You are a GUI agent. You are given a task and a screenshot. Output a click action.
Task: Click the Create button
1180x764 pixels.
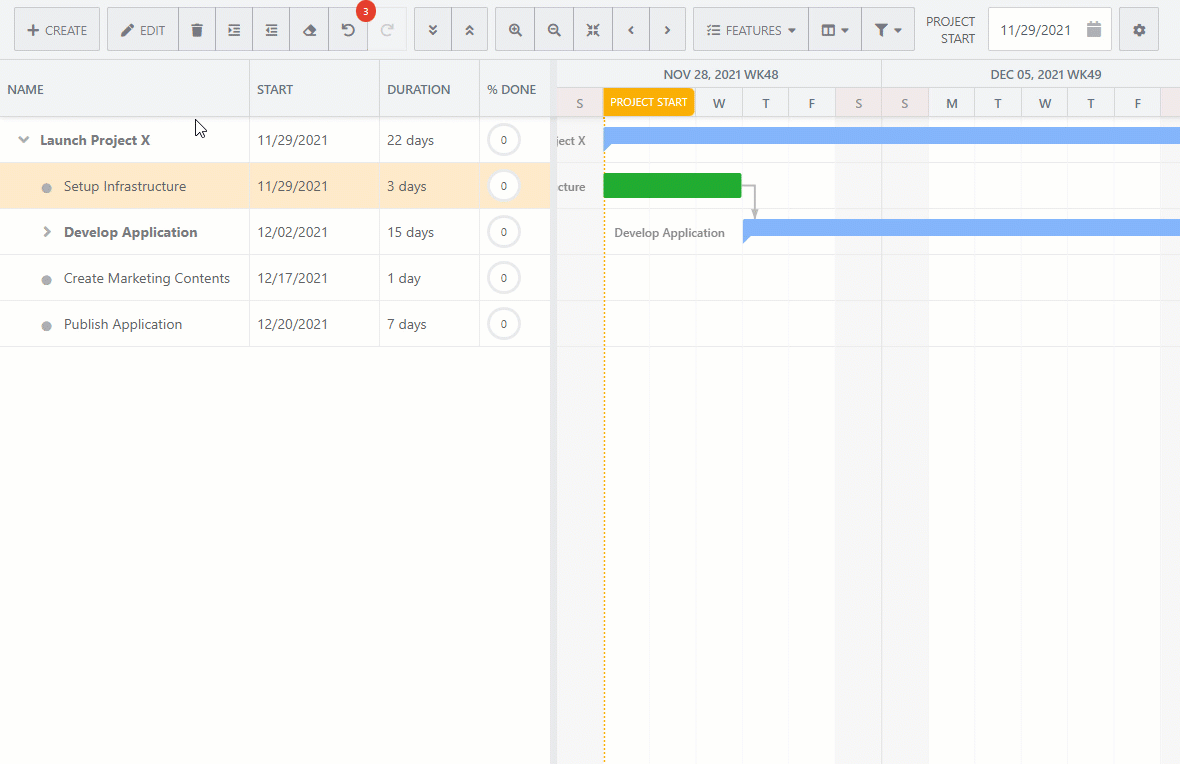(57, 30)
